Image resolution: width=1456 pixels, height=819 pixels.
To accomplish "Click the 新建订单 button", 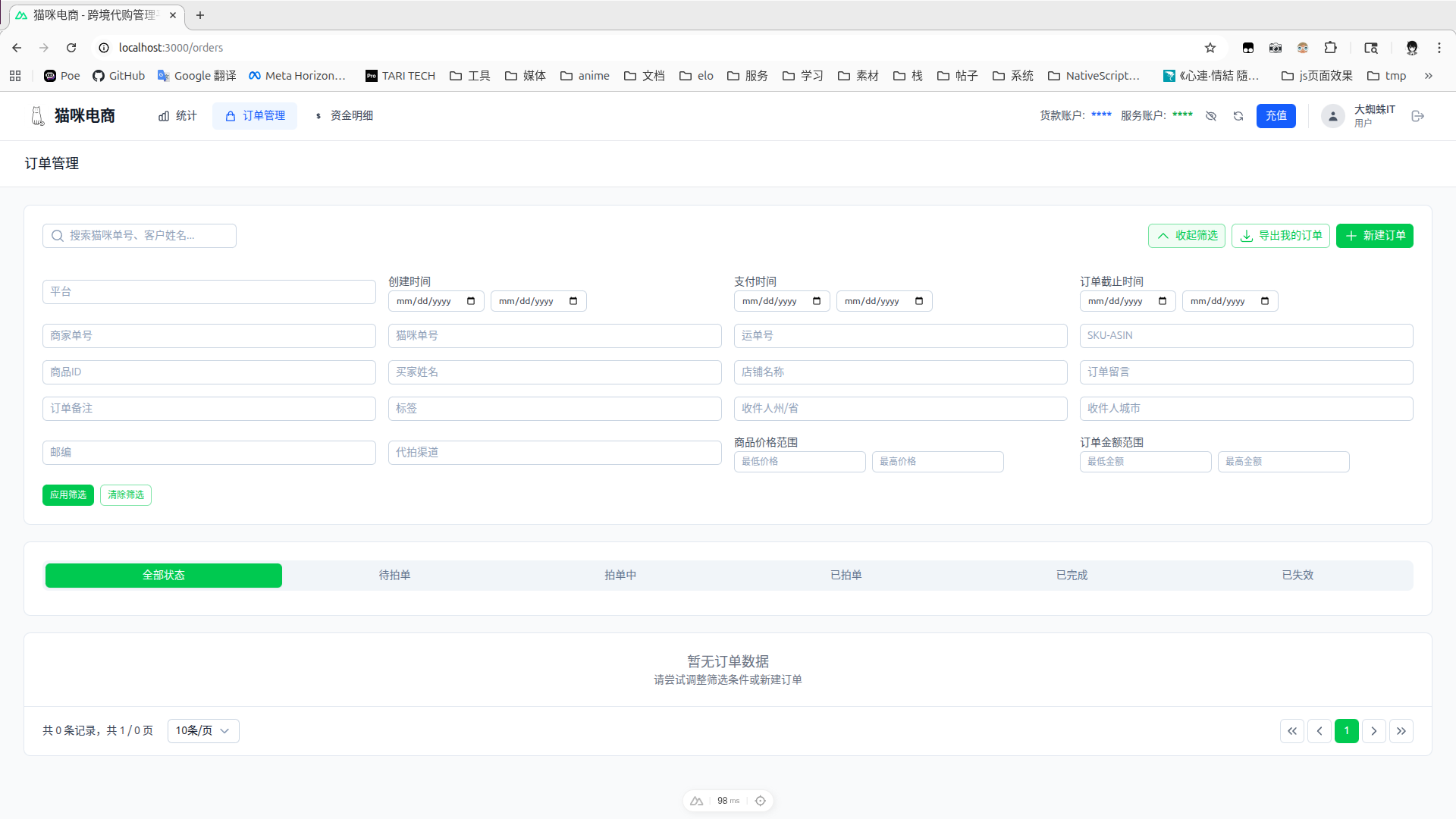I will [1374, 236].
